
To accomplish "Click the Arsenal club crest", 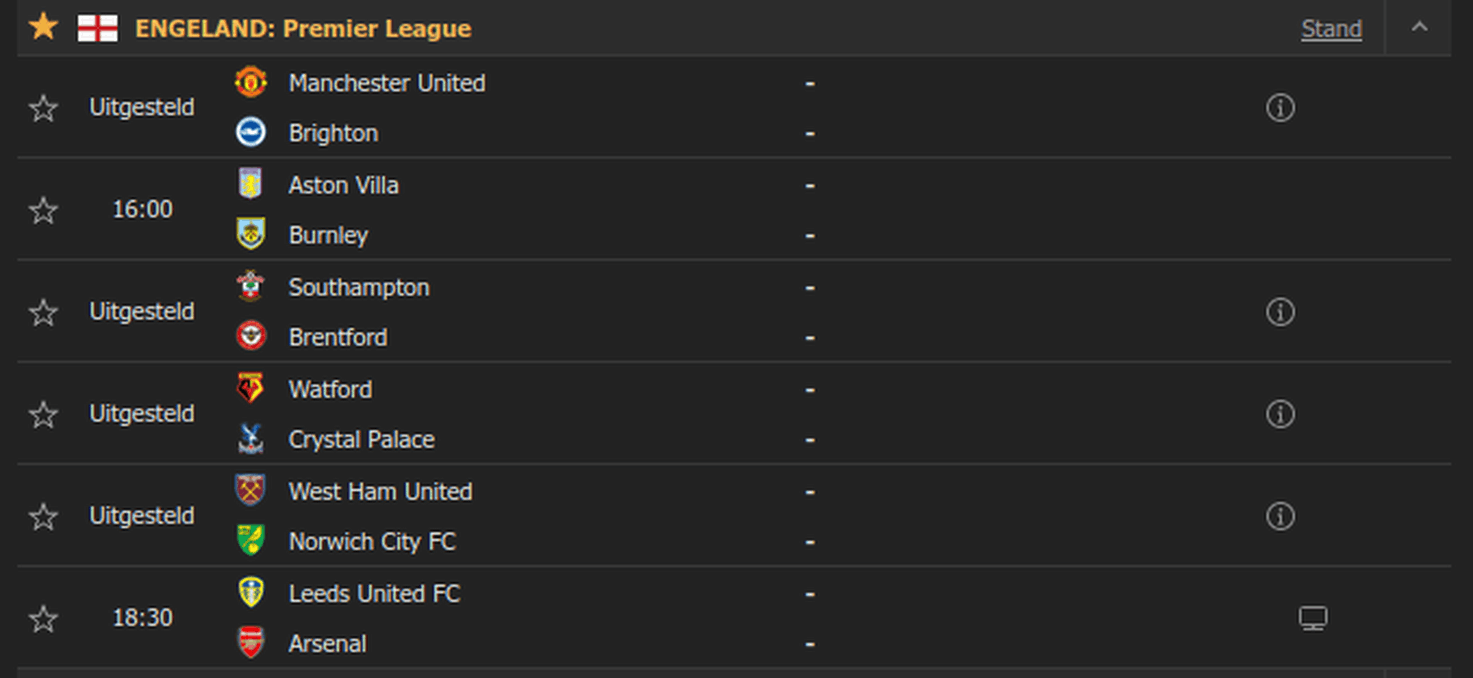I will coord(250,643).
